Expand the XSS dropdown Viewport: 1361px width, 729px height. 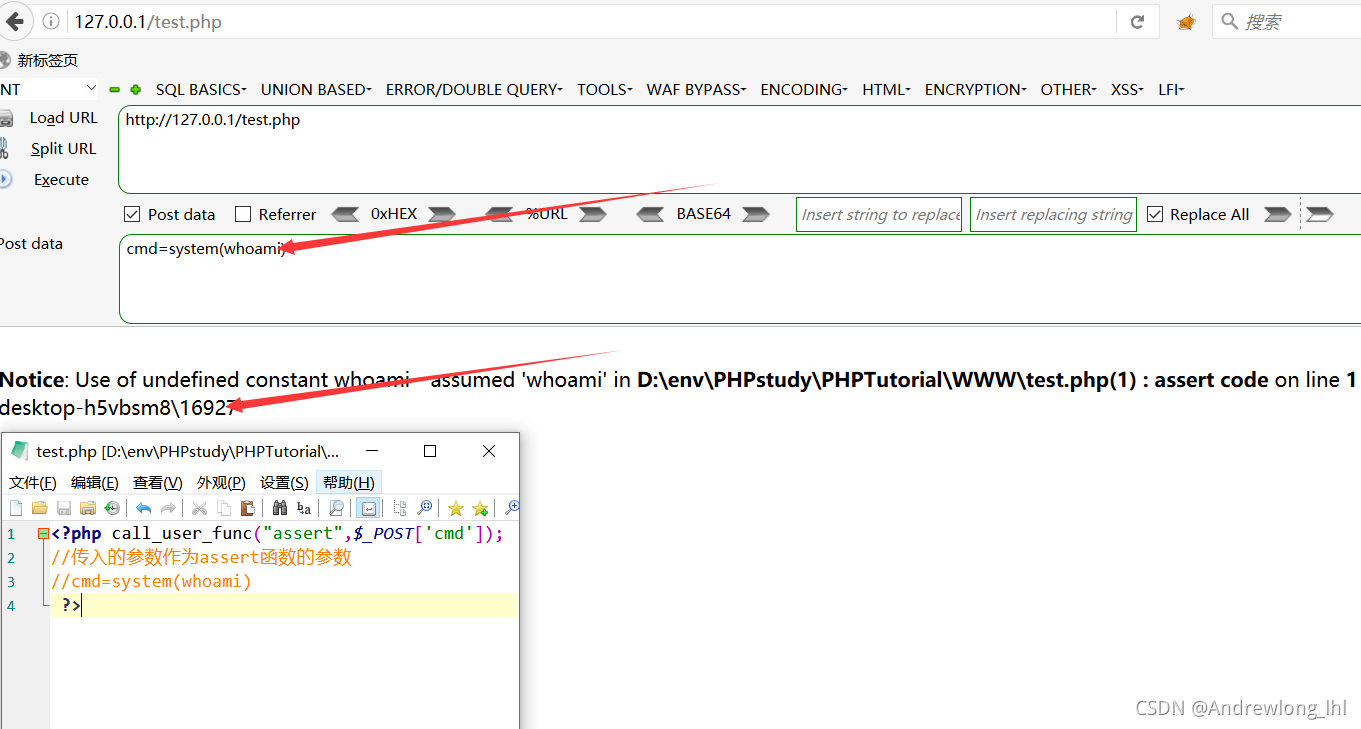coord(1127,89)
